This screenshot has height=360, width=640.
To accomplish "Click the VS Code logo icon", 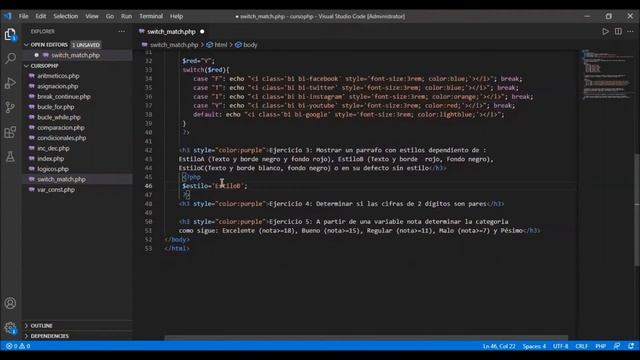I will tap(8, 16).
